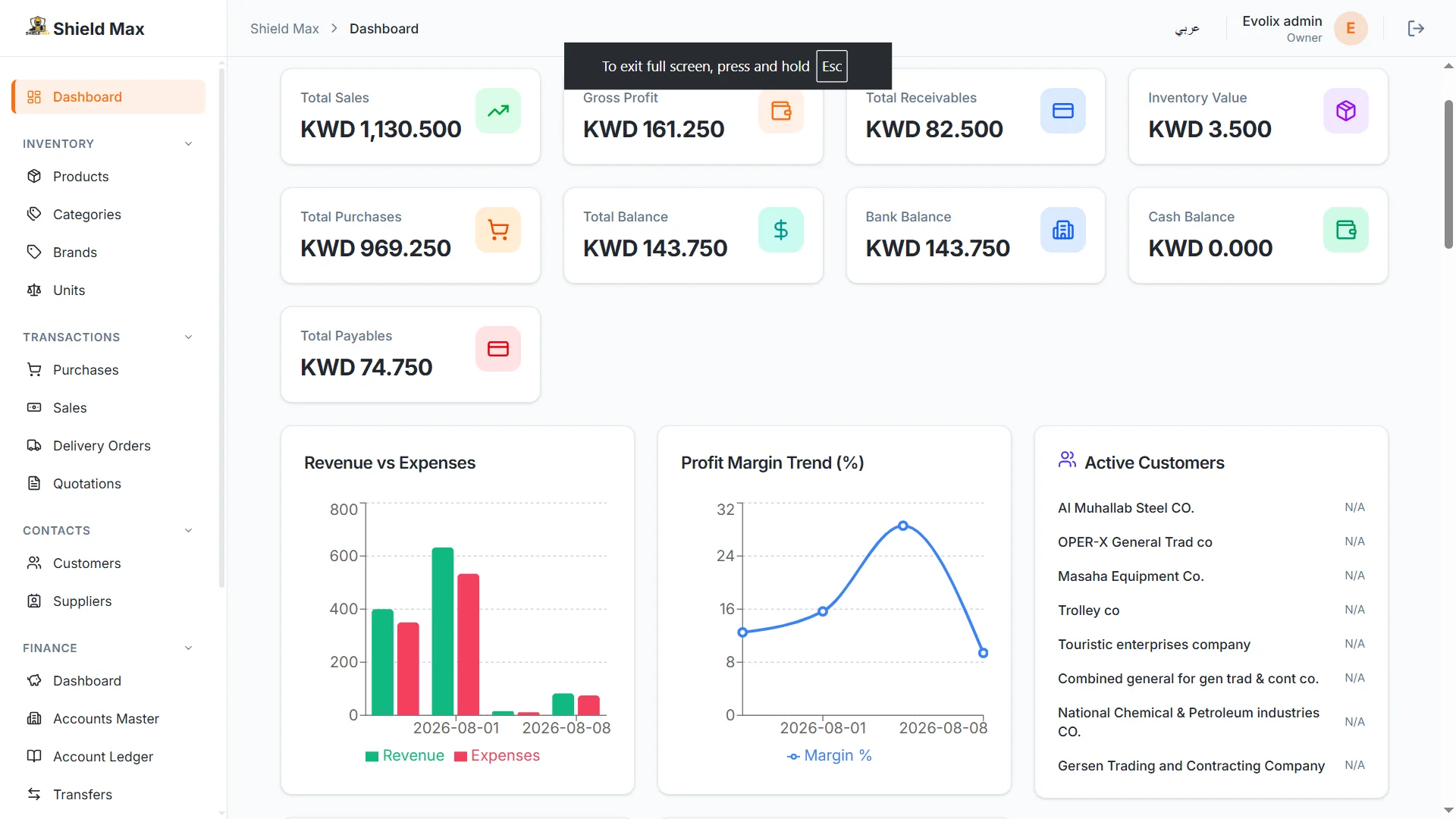Open Categories in the sidebar
The width and height of the screenshot is (1456, 819).
[x=108, y=215]
